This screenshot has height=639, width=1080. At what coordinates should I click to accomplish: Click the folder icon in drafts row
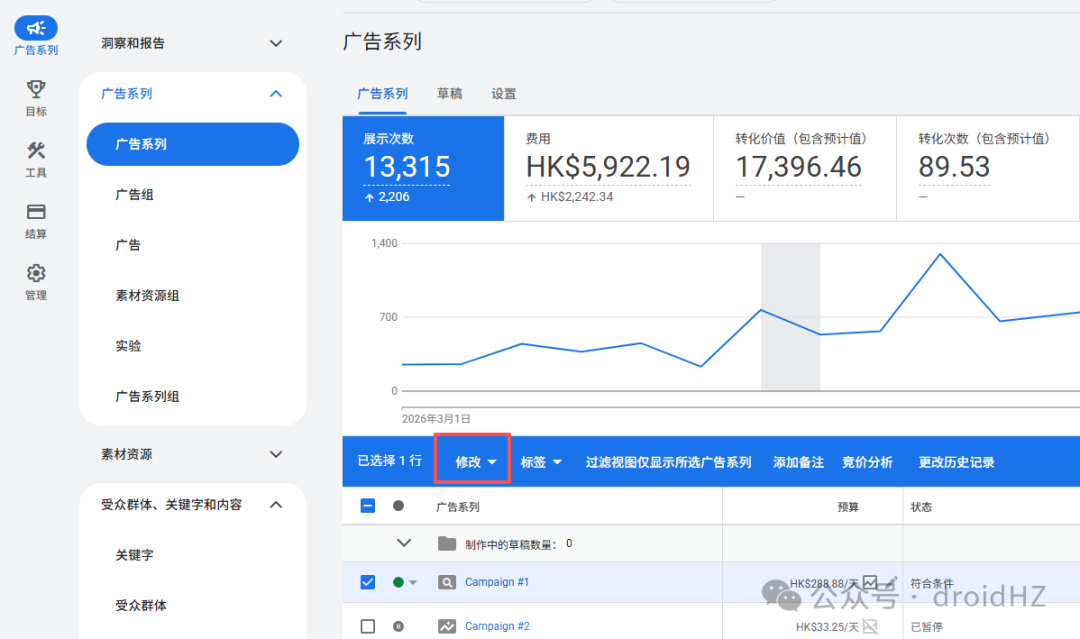[x=447, y=544]
